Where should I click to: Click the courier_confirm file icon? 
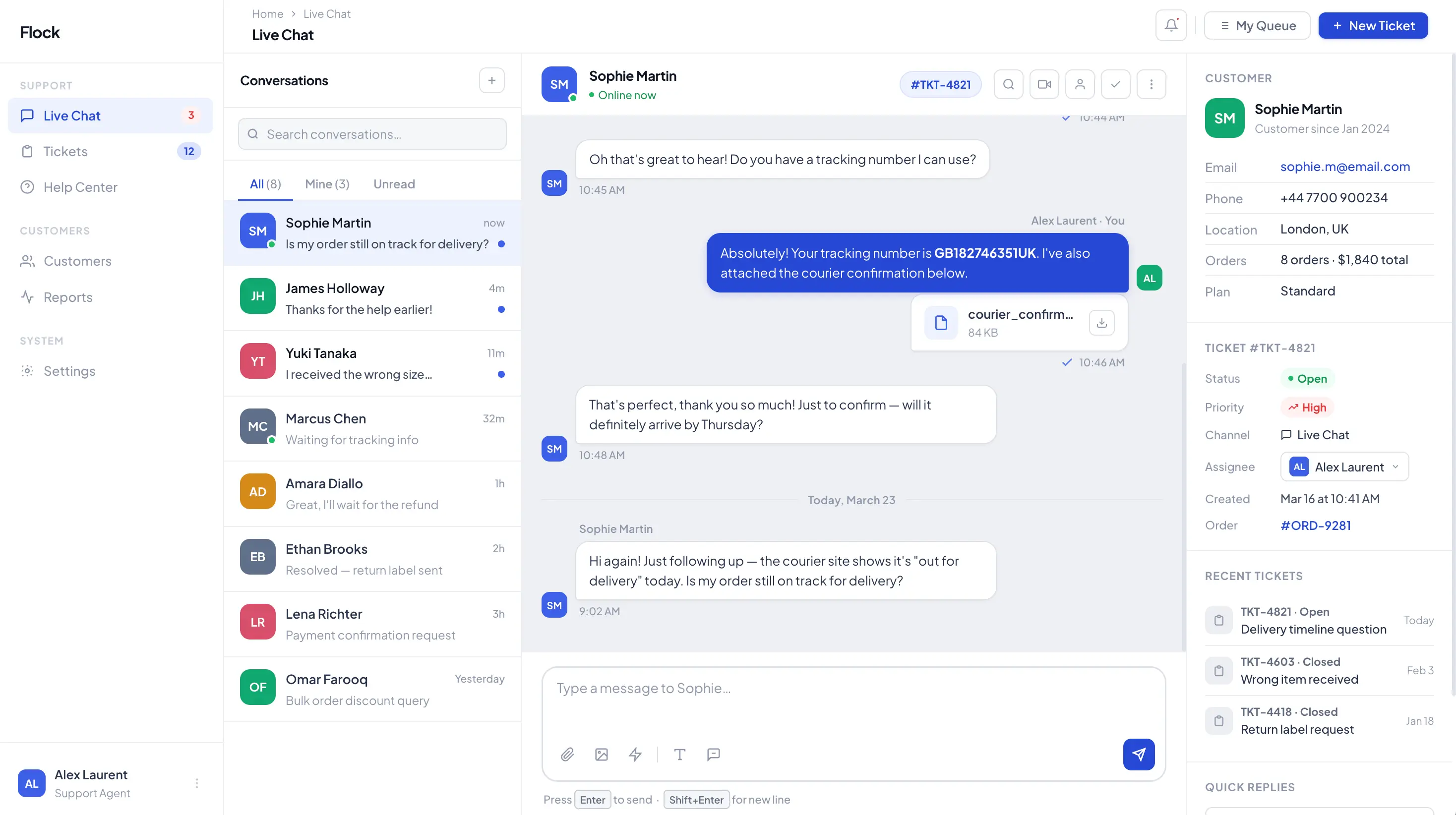[x=941, y=323]
